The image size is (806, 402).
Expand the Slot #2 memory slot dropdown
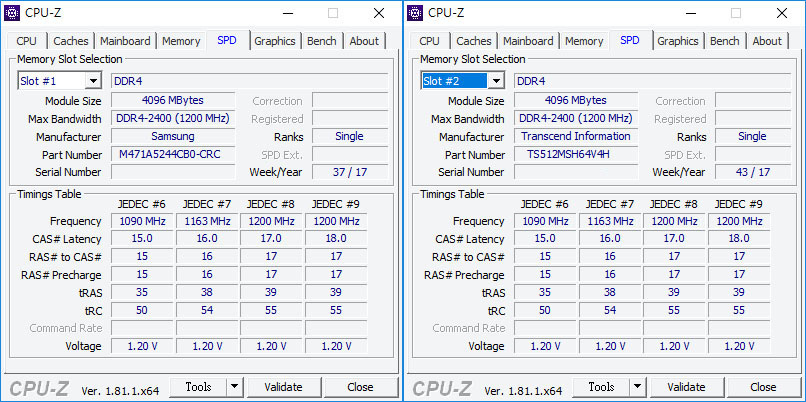click(x=496, y=81)
